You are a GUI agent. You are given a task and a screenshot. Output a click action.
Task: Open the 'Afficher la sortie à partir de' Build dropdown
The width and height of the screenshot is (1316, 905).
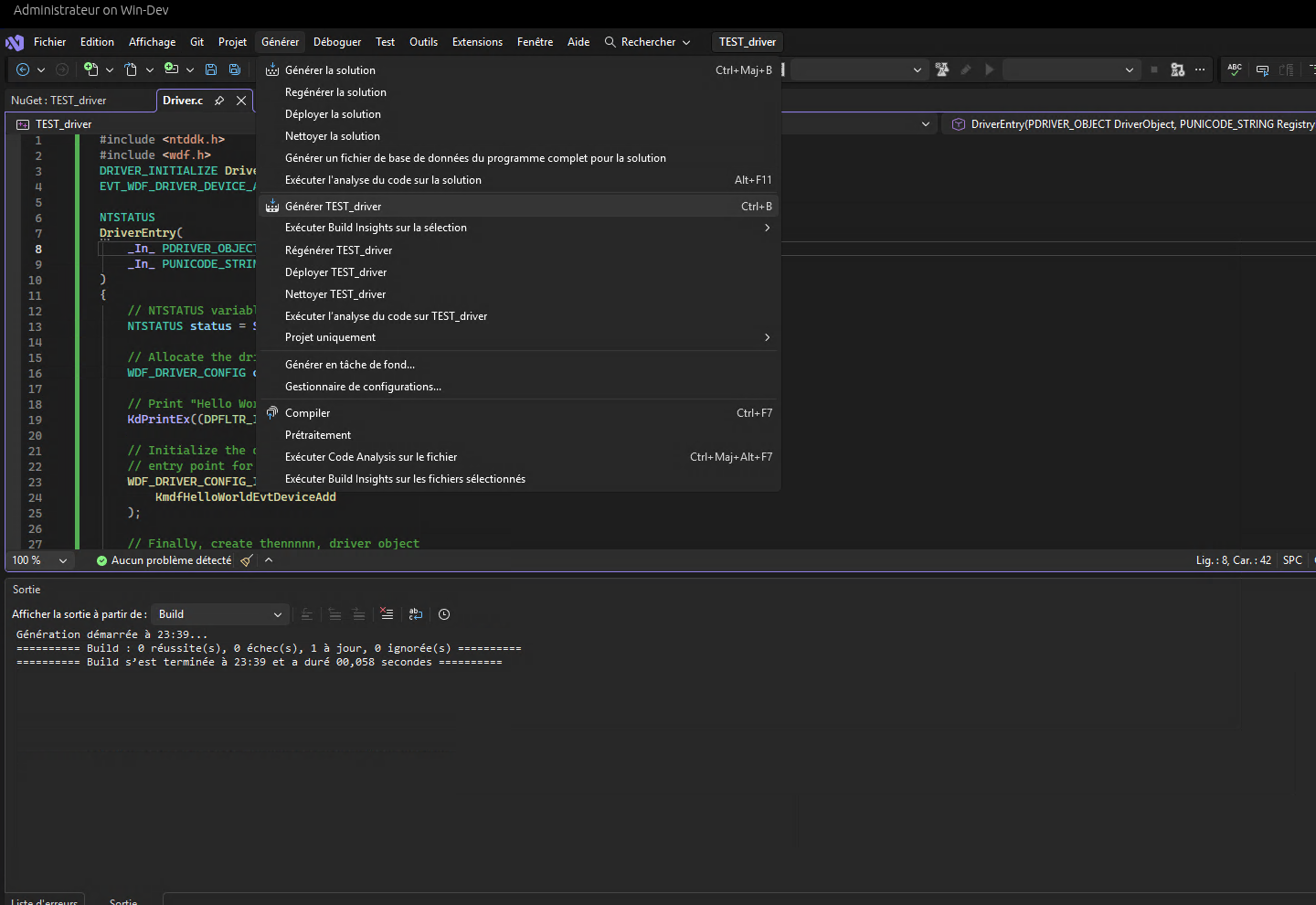[x=220, y=614]
